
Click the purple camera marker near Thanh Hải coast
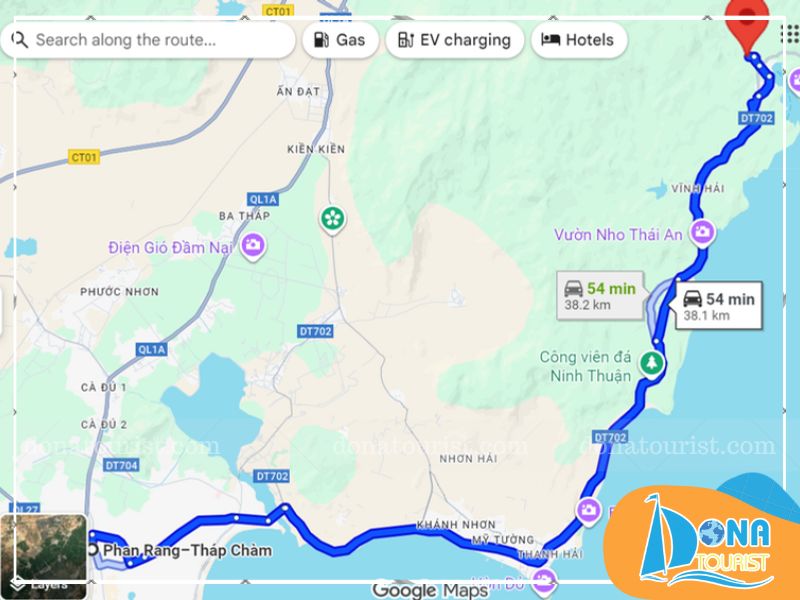coord(588,511)
